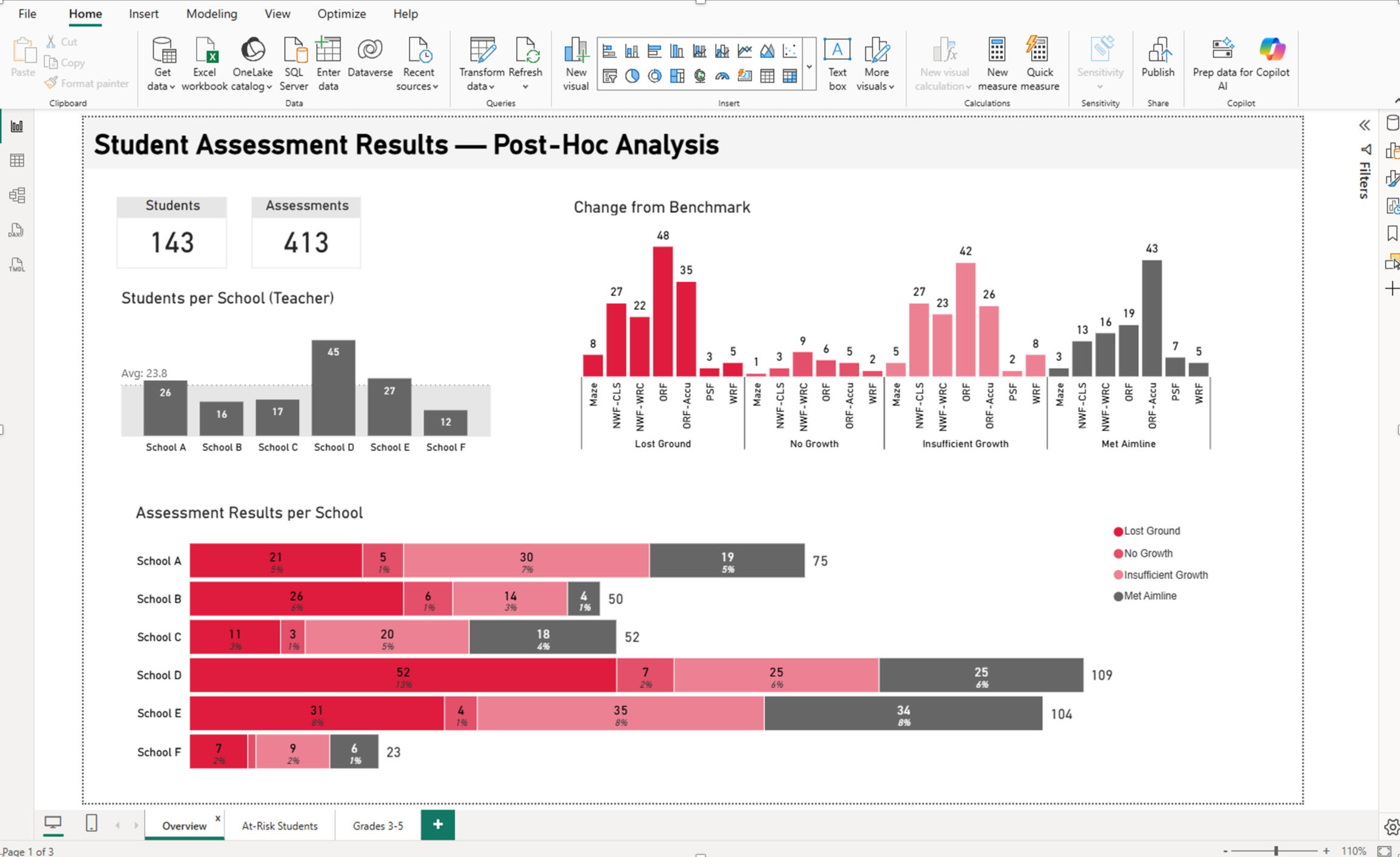
Task: Open the Modeling ribbon tab
Action: point(211,13)
